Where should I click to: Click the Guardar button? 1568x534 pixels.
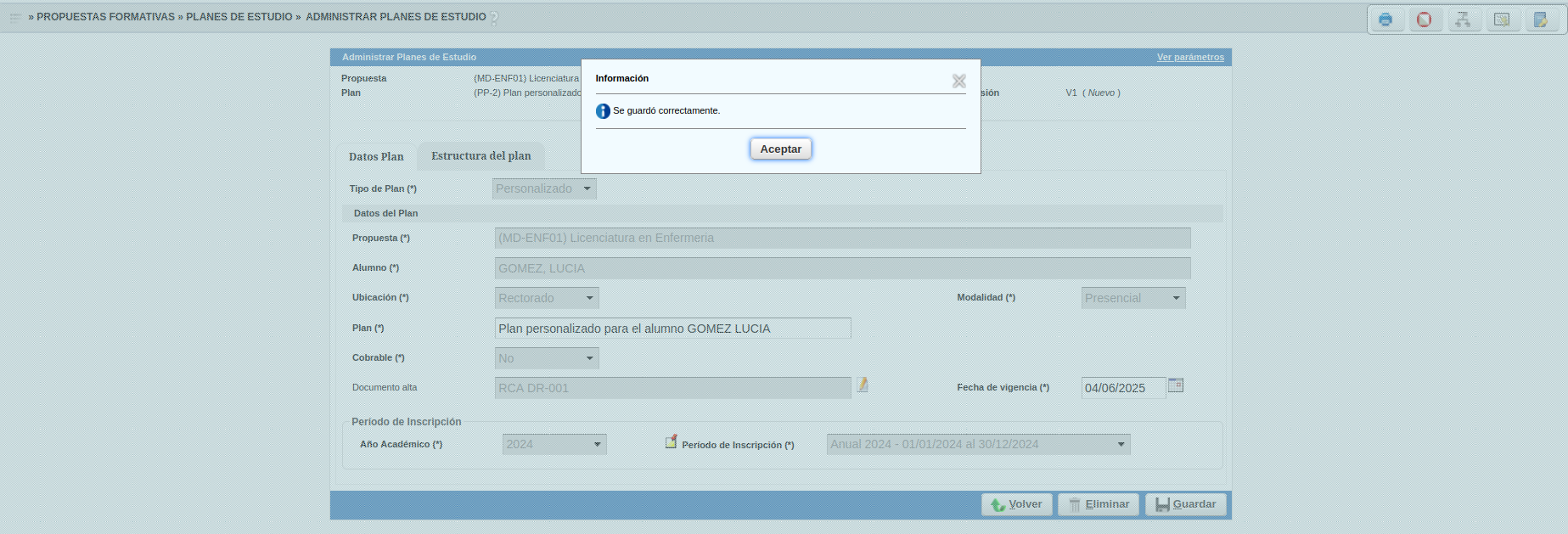pyautogui.click(x=1186, y=504)
